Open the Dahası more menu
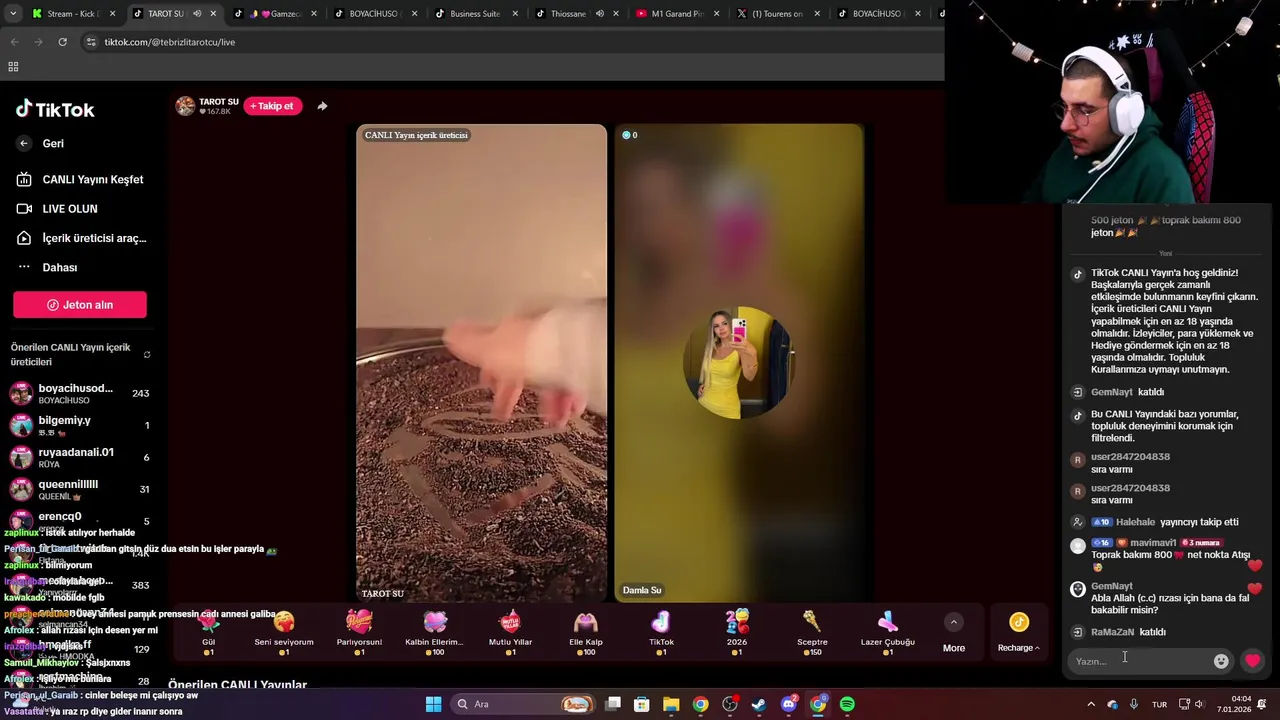Screen dimensions: 1280x720 [x=47, y=267]
